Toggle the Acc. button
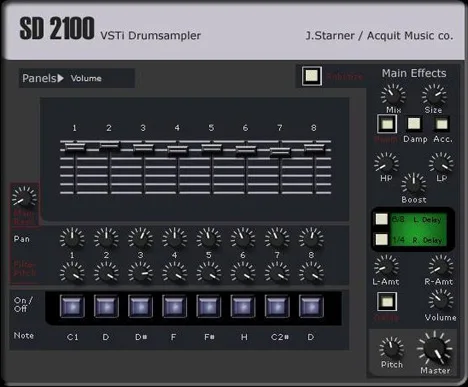This screenshot has width=468, height=387. pyautogui.click(x=442, y=124)
